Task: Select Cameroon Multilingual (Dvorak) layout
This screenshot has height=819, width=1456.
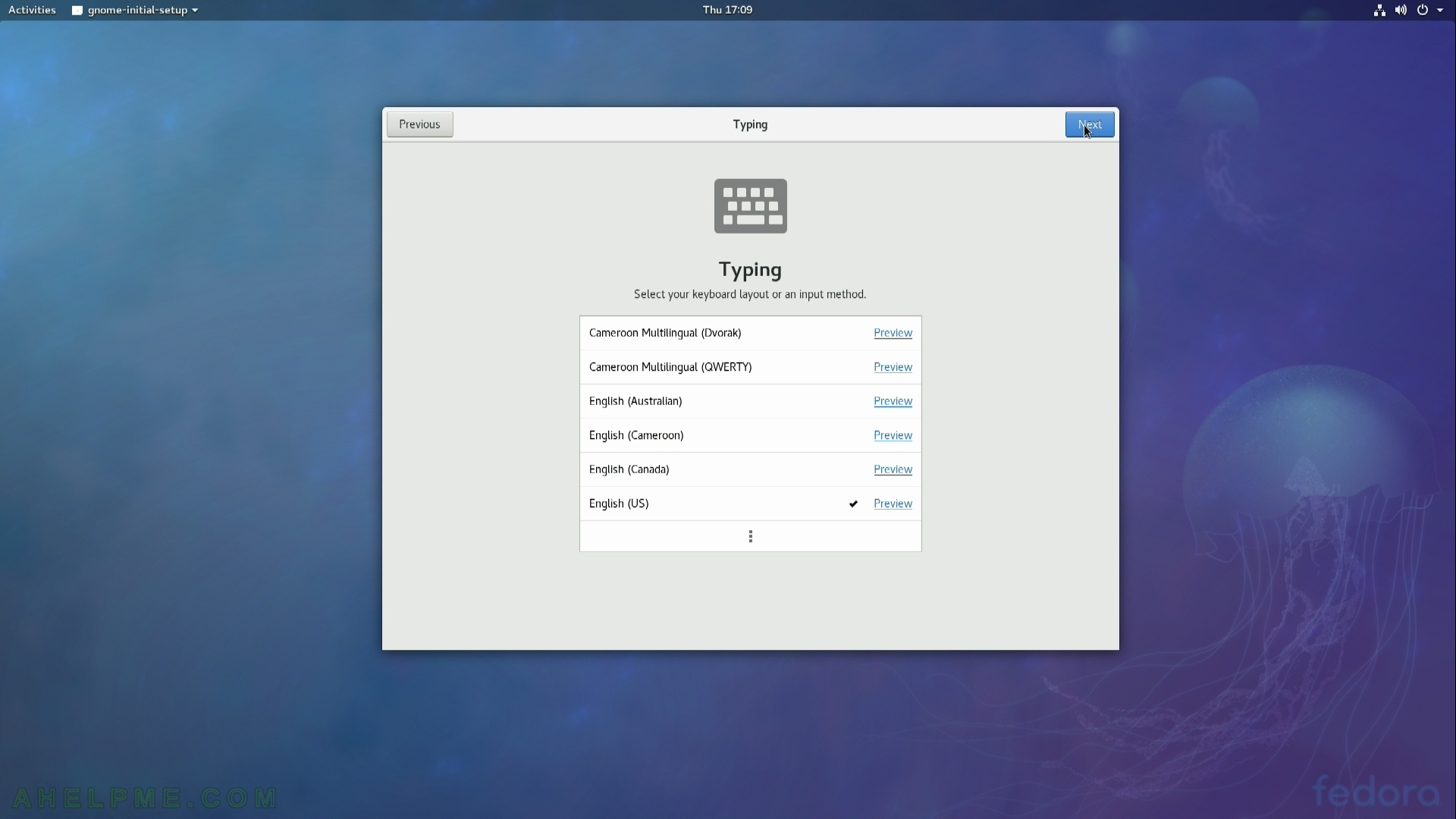Action: (750, 333)
